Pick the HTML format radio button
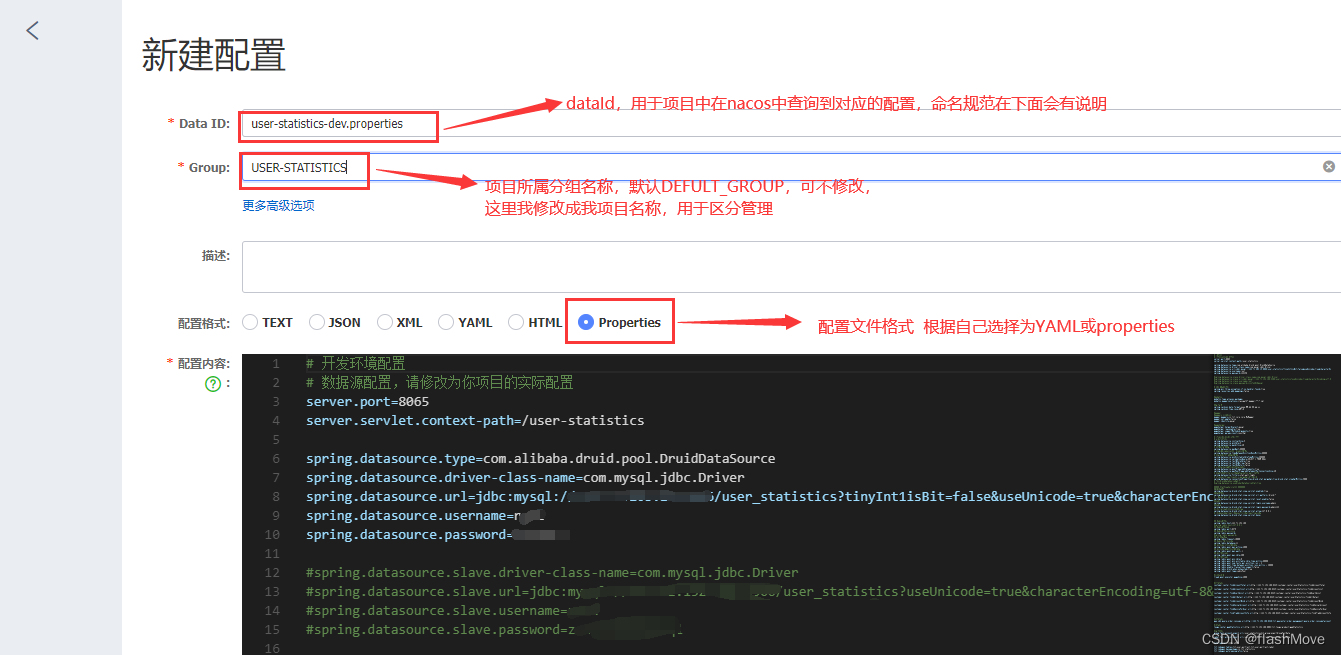Image resolution: width=1341 pixels, height=655 pixels. point(516,322)
